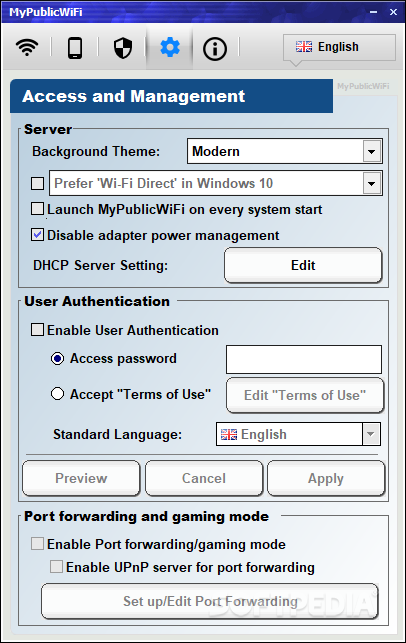The width and height of the screenshot is (406, 643).
Task: Click the Background Theme label
Action: tap(96, 151)
